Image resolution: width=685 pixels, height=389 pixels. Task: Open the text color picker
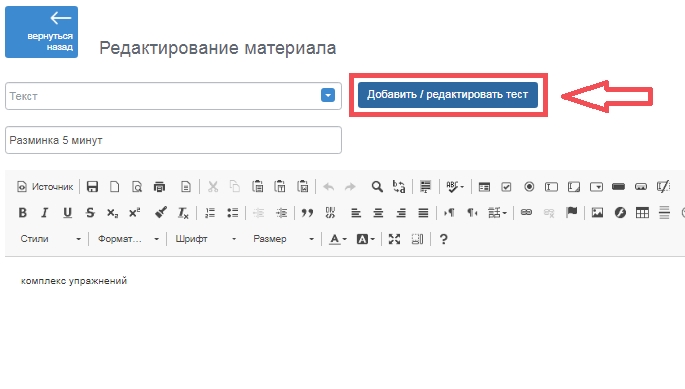338,239
